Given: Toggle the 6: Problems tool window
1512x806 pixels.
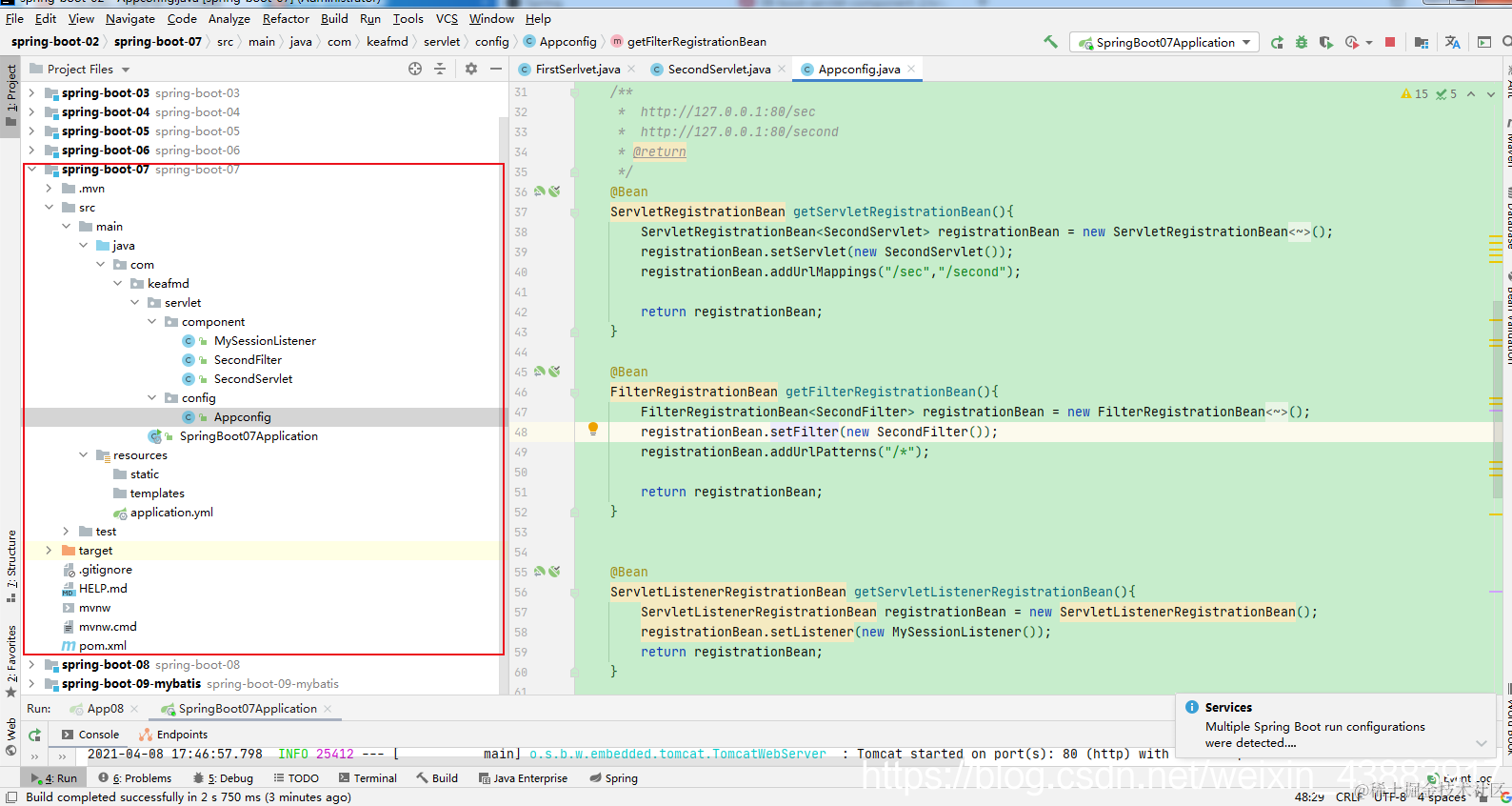Looking at the screenshot, I should [135, 778].
